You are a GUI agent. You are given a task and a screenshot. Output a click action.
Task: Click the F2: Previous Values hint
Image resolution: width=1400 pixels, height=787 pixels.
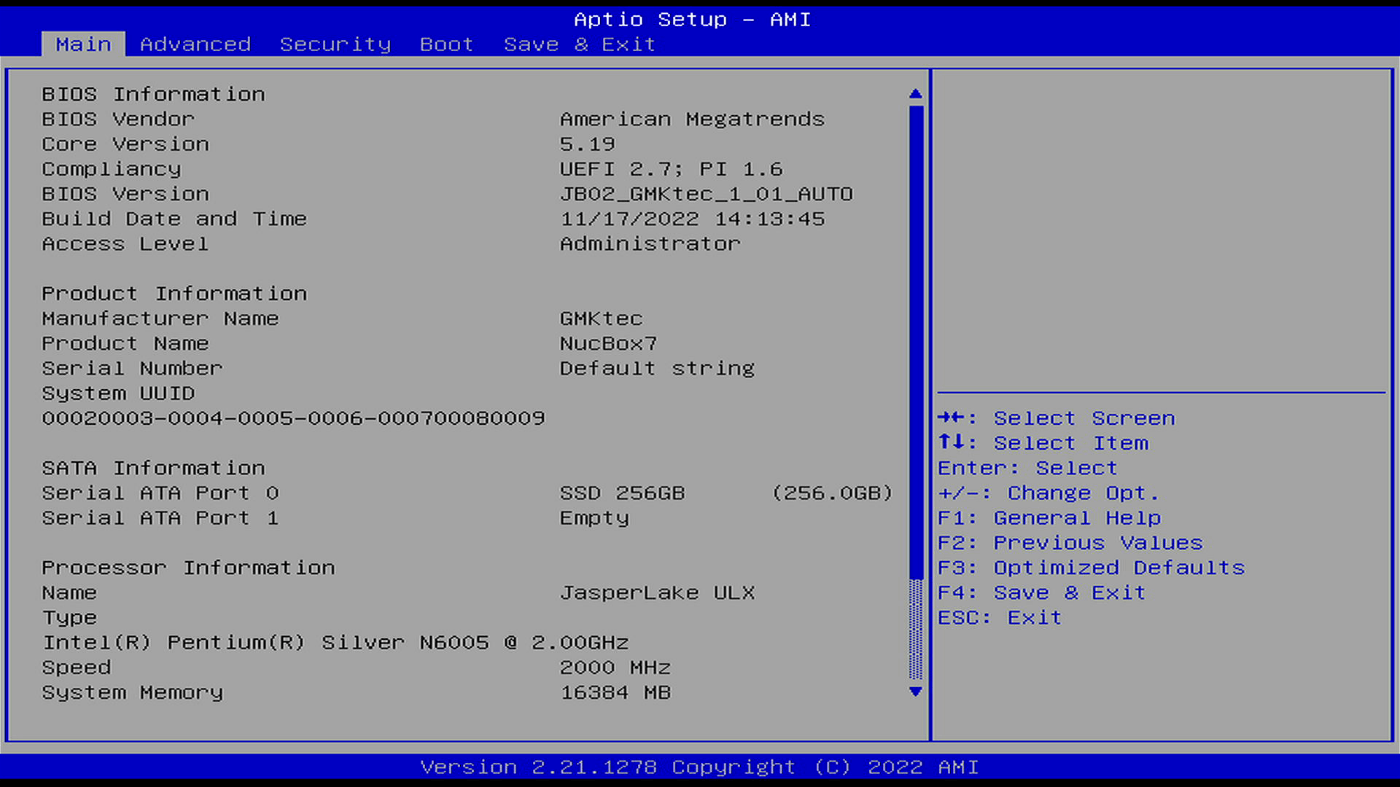pos(1070,543)
